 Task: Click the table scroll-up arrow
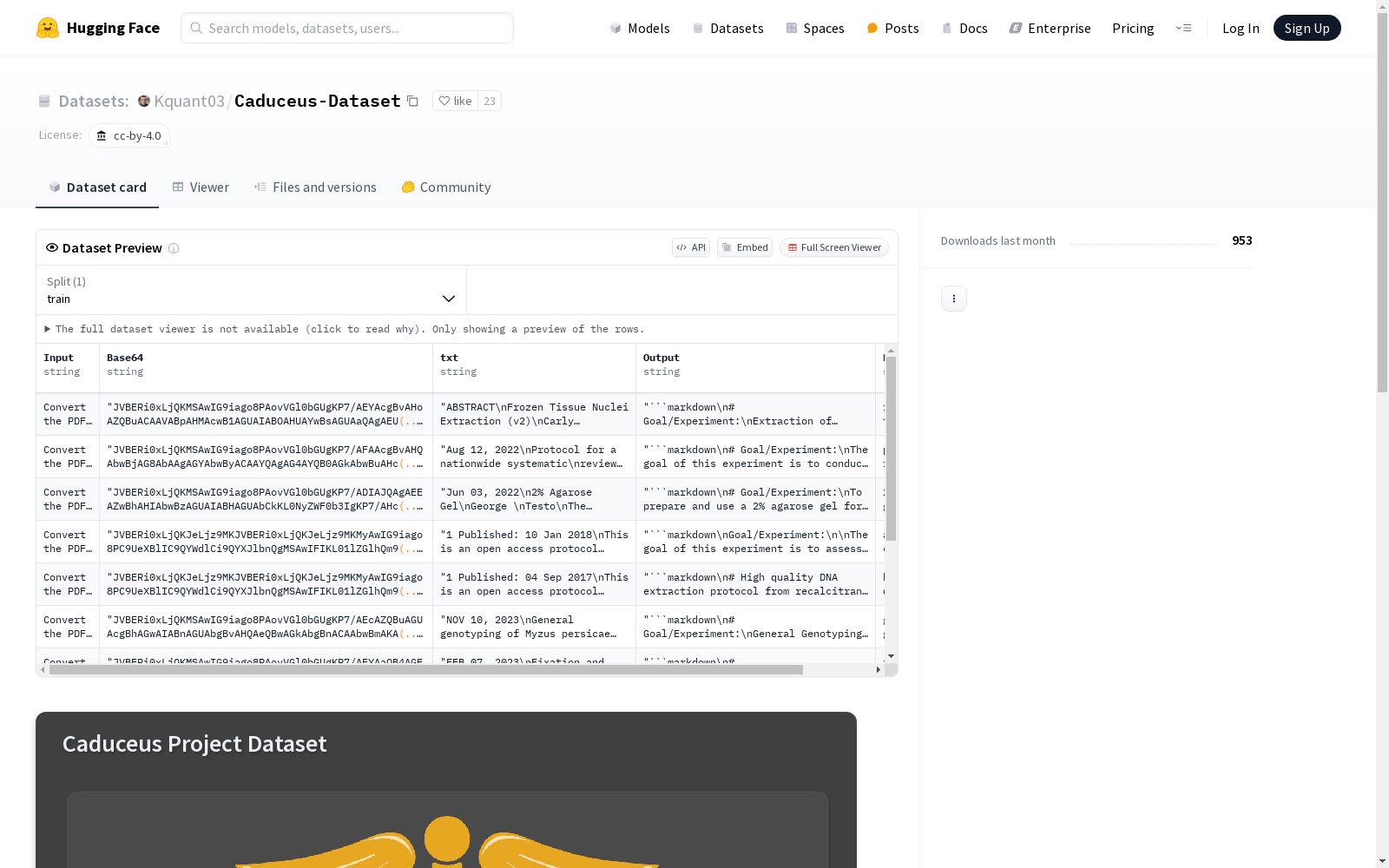tap(891, 351)
